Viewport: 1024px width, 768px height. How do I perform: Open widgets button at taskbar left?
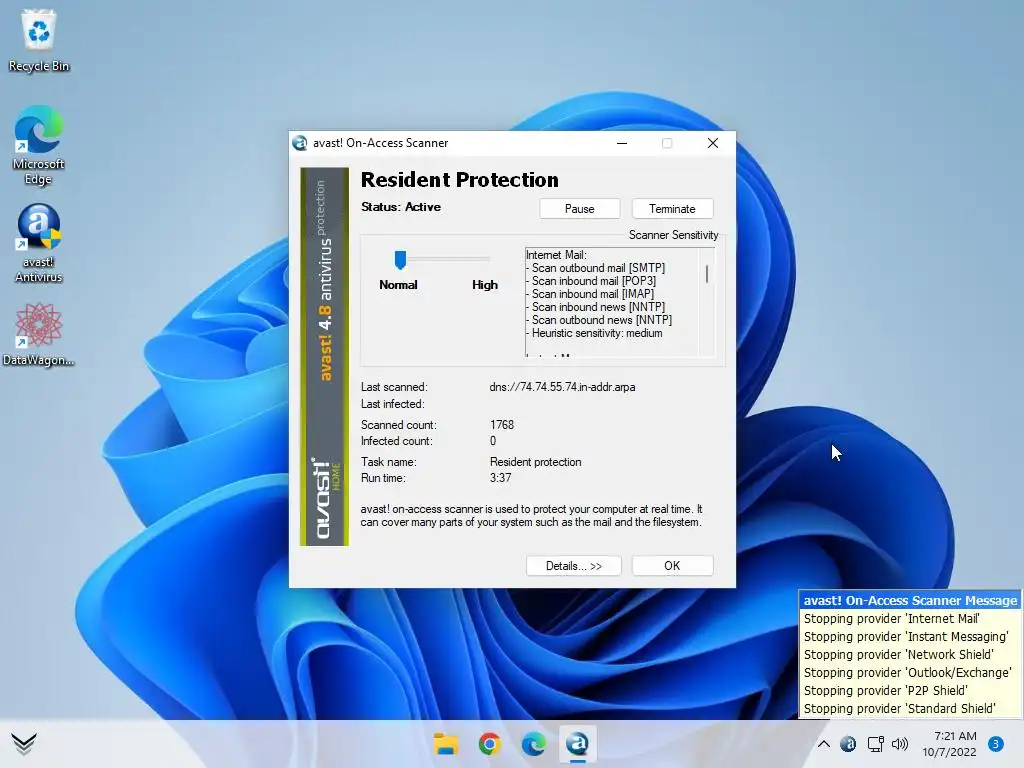(x=24, y=743)
